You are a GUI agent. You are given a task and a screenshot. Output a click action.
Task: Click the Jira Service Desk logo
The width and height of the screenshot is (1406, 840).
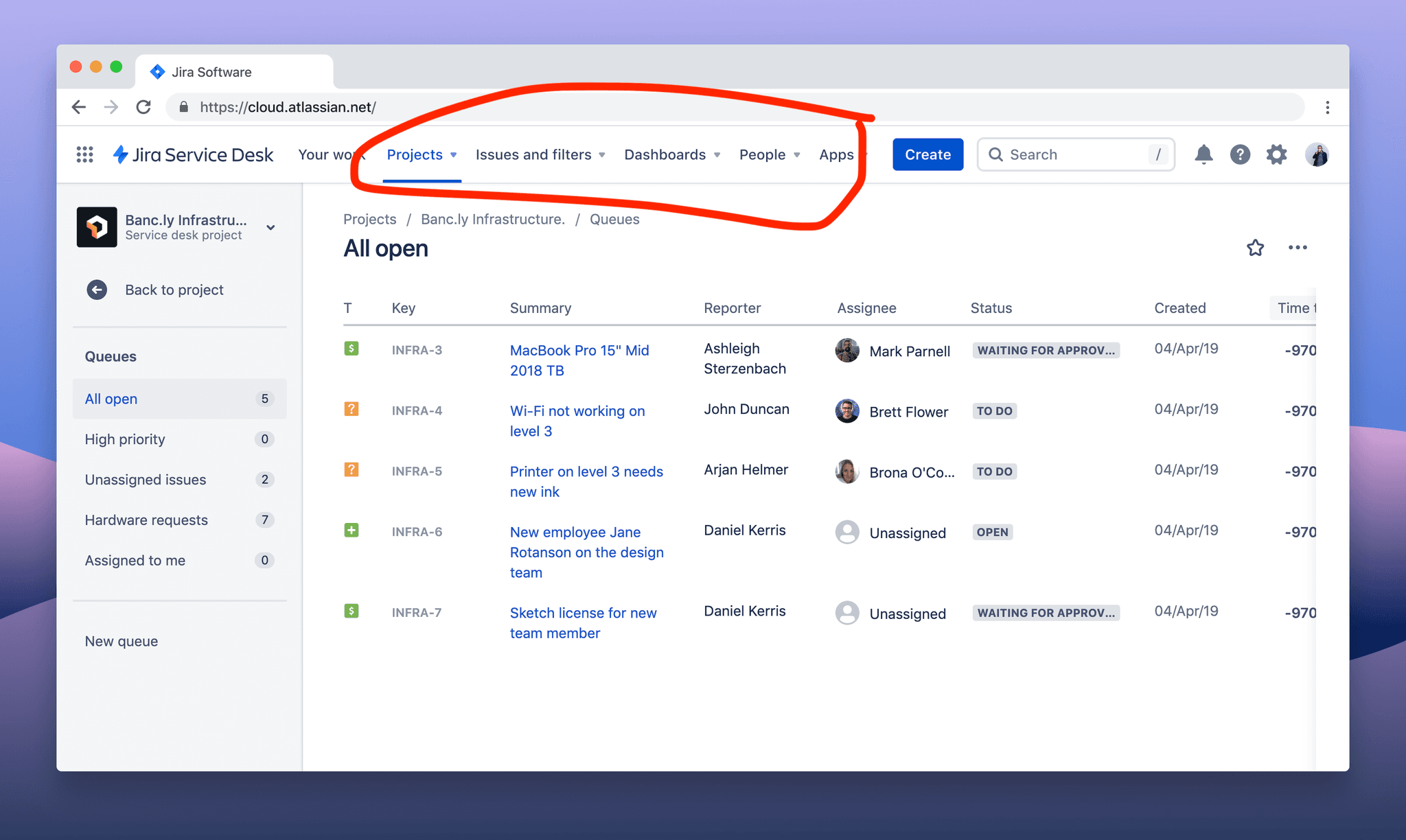[192, 154]
